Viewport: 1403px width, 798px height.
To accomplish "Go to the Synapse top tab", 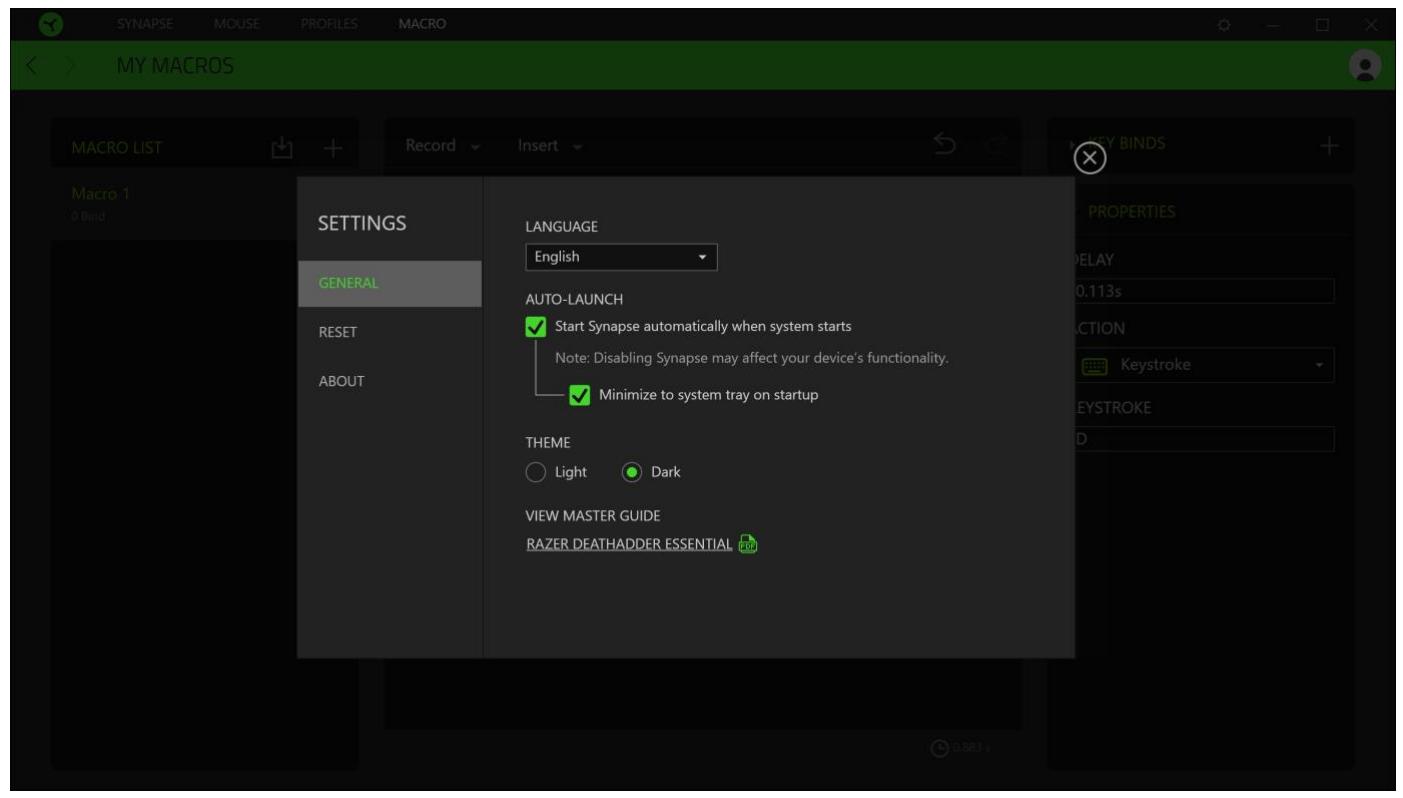I will (143, 23).
